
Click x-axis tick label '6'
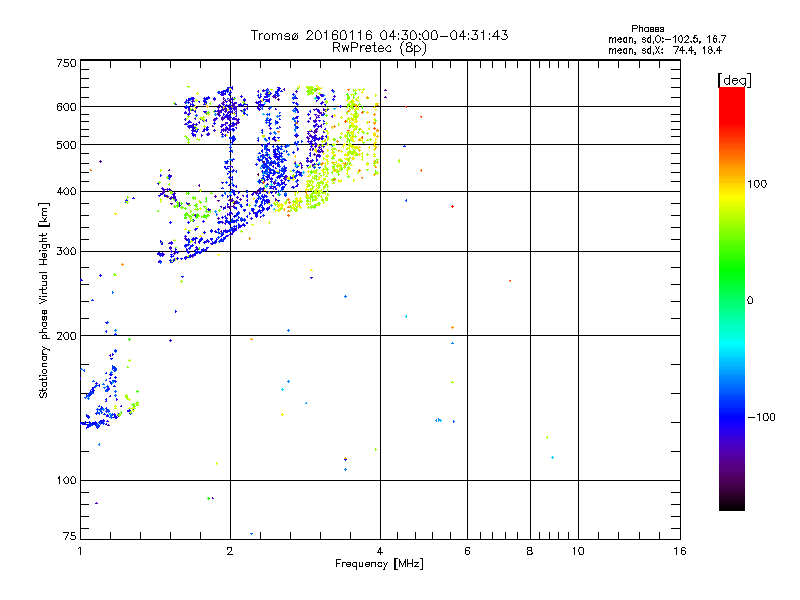(x=467, y=551)
